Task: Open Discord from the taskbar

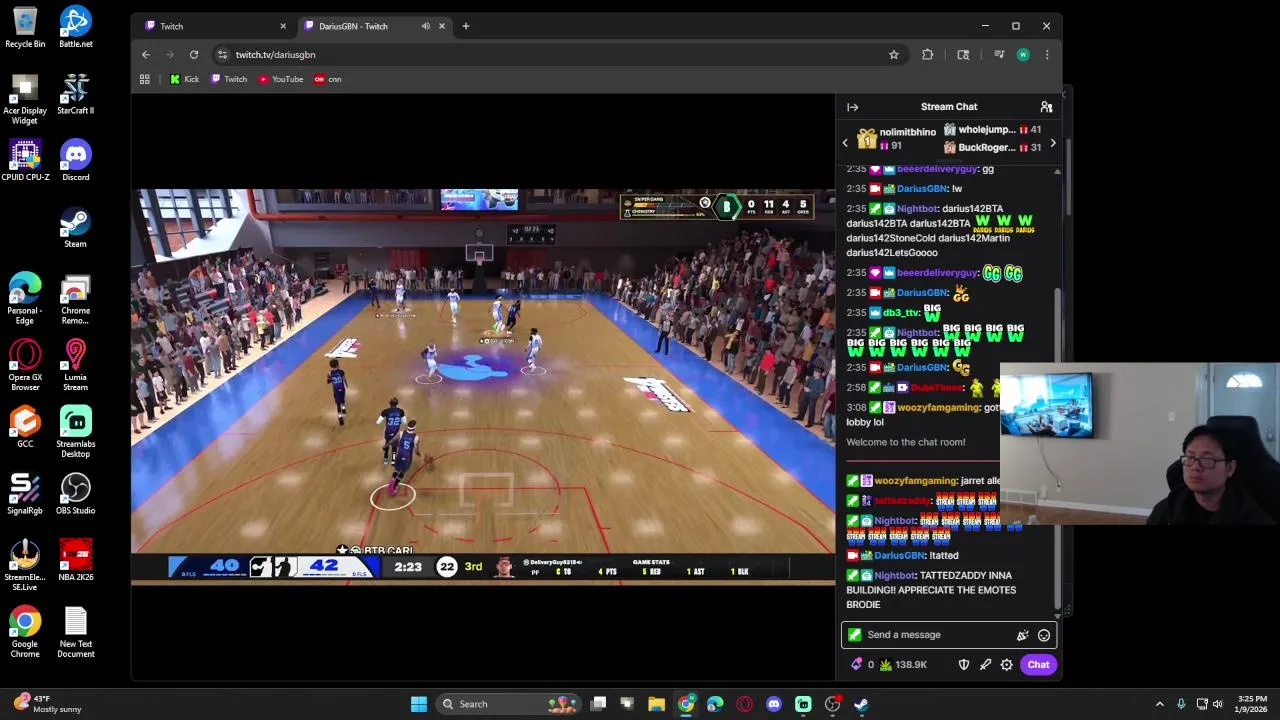Action: click(774, 704)
